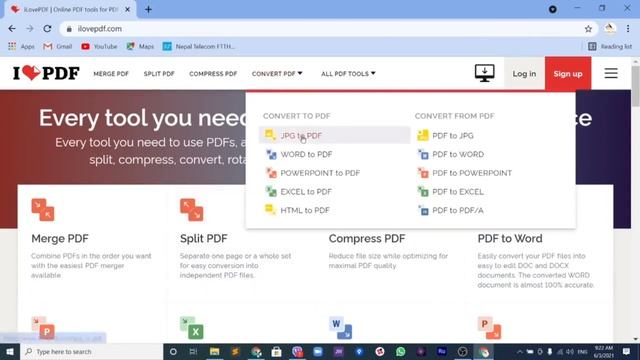The height and width of the screenshot is (360, 640).
Task: Open the PDF to Word card title
Action: [510, 238]
